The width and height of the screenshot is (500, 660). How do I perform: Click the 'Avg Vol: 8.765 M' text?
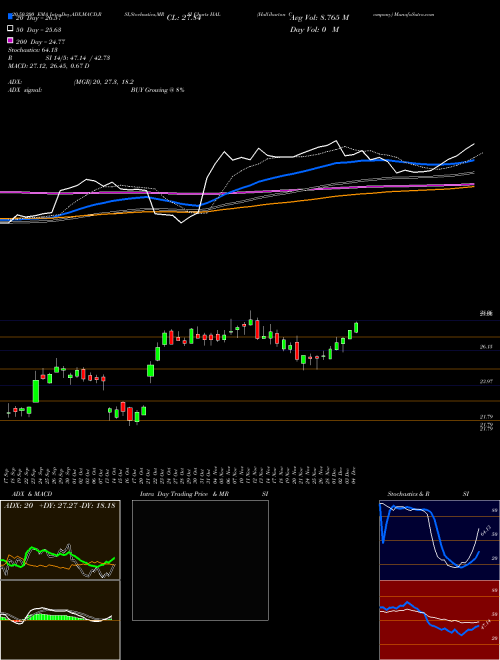point(319,18)
